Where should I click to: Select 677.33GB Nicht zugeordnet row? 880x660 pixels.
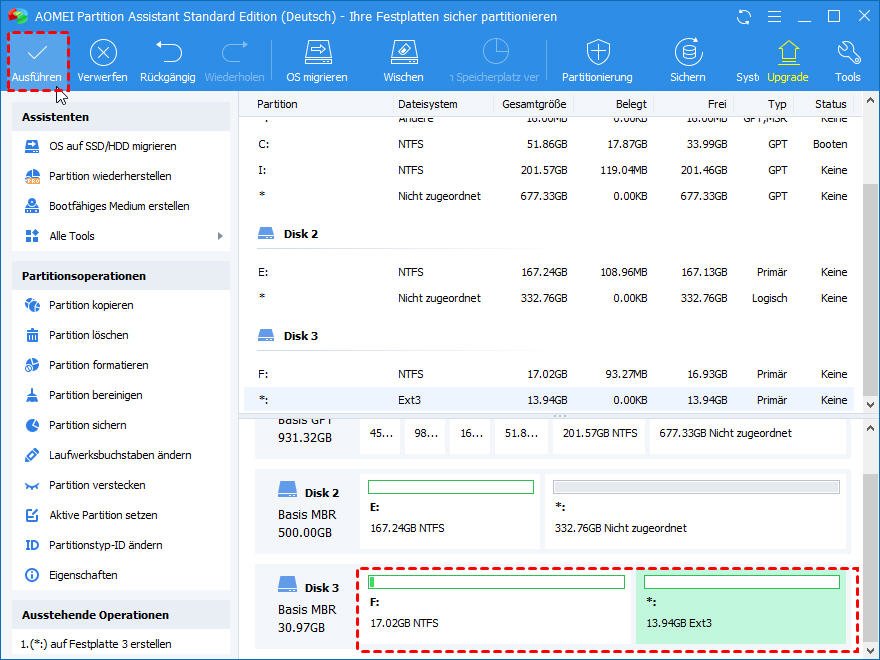[x=549, y=196]
